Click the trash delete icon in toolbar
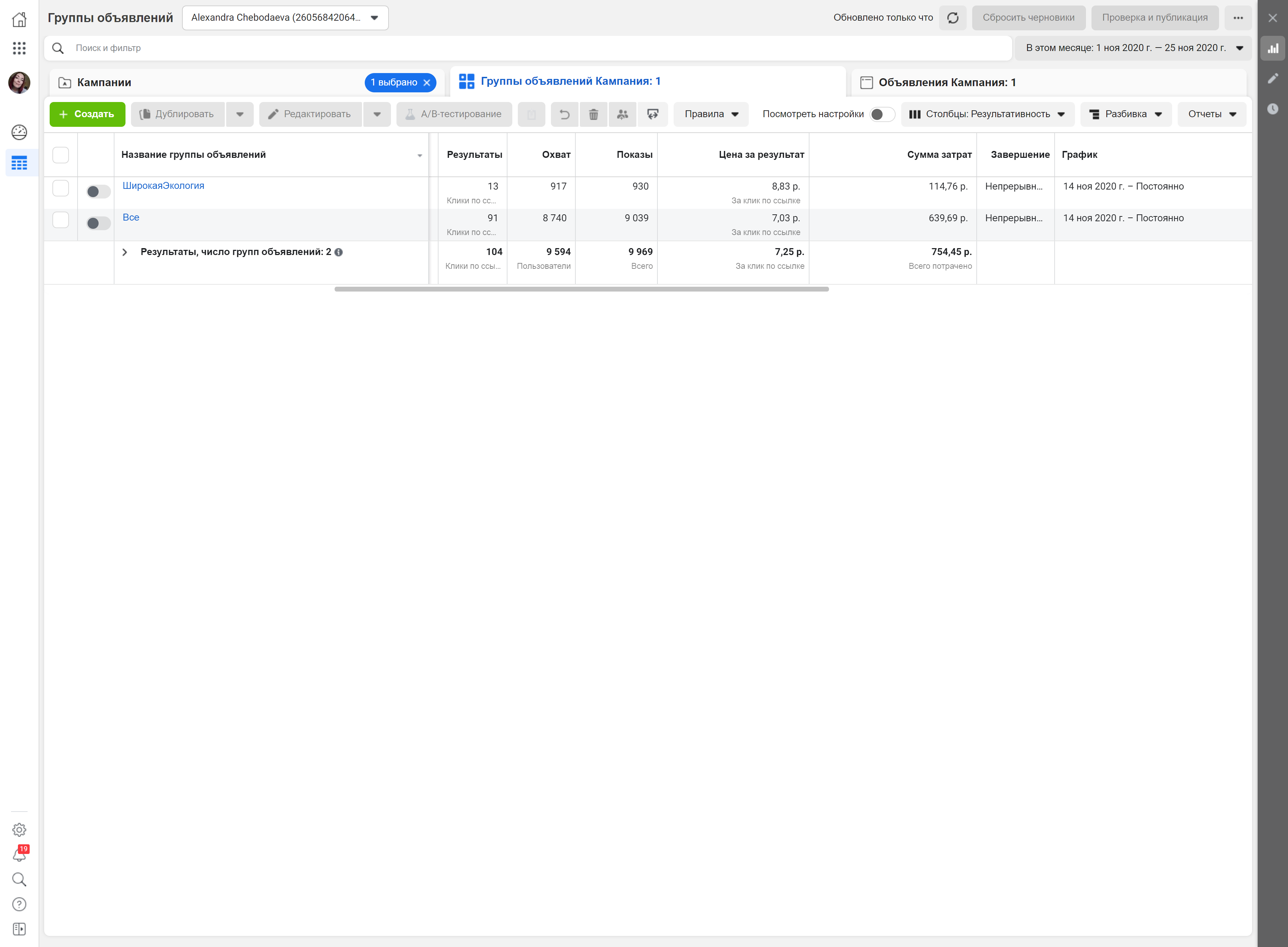Image resolution: width=1288 pixels, height=947 pixels. click(594, 114)
